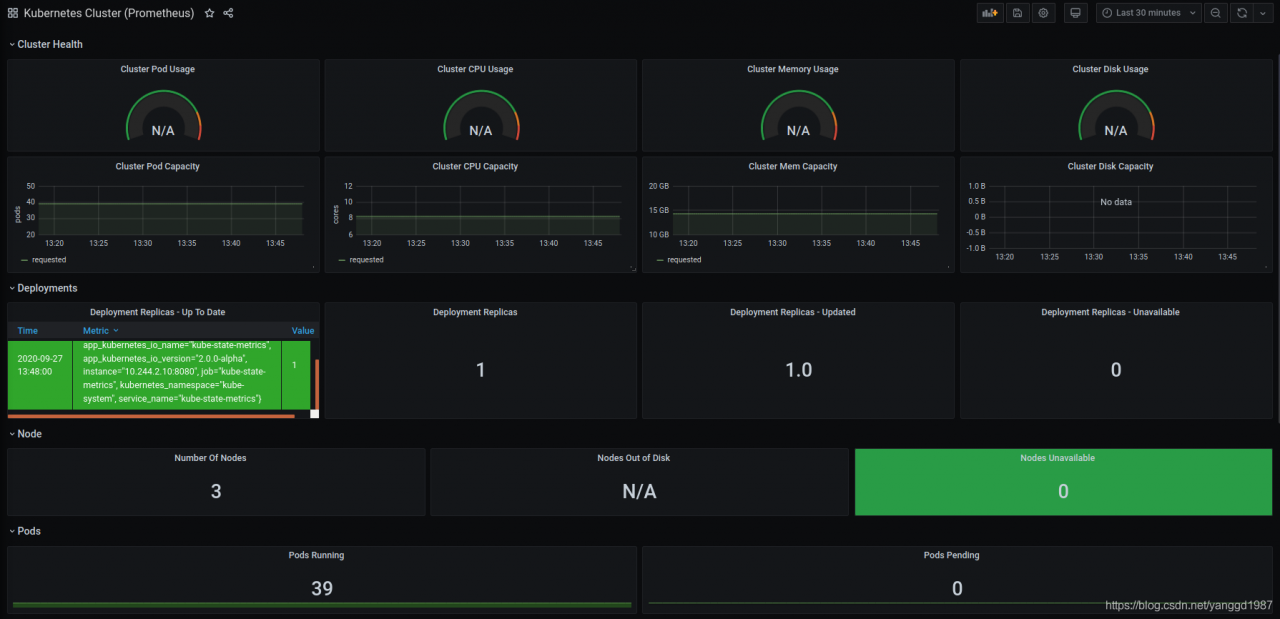The image size is (1280, 619).
Task: Toggle the requested legend in Pod Capacity
Action: coord(48,259)
